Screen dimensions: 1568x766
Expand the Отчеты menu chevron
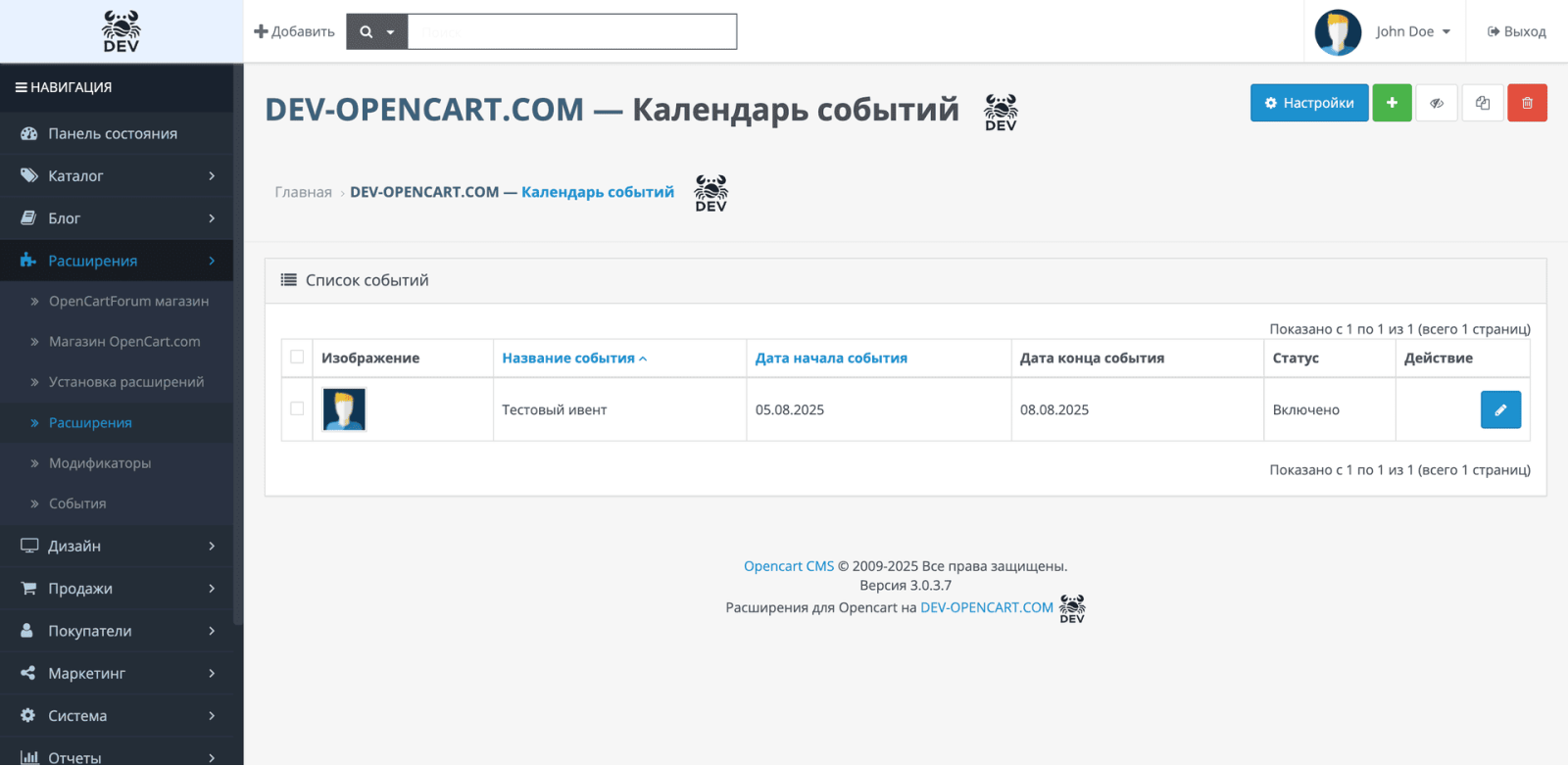click(212, 757)
